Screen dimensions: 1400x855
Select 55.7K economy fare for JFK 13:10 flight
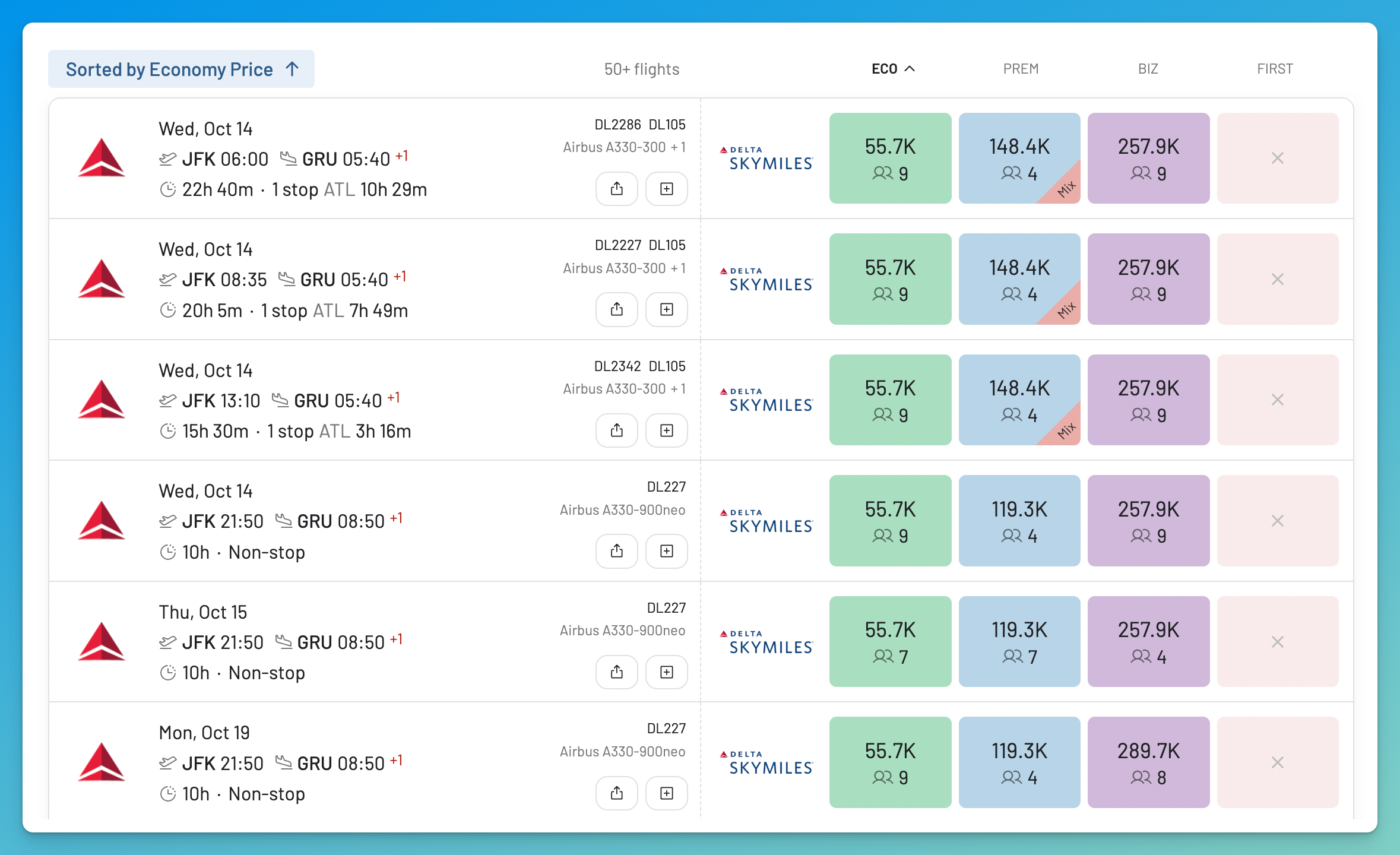point(890,400)
